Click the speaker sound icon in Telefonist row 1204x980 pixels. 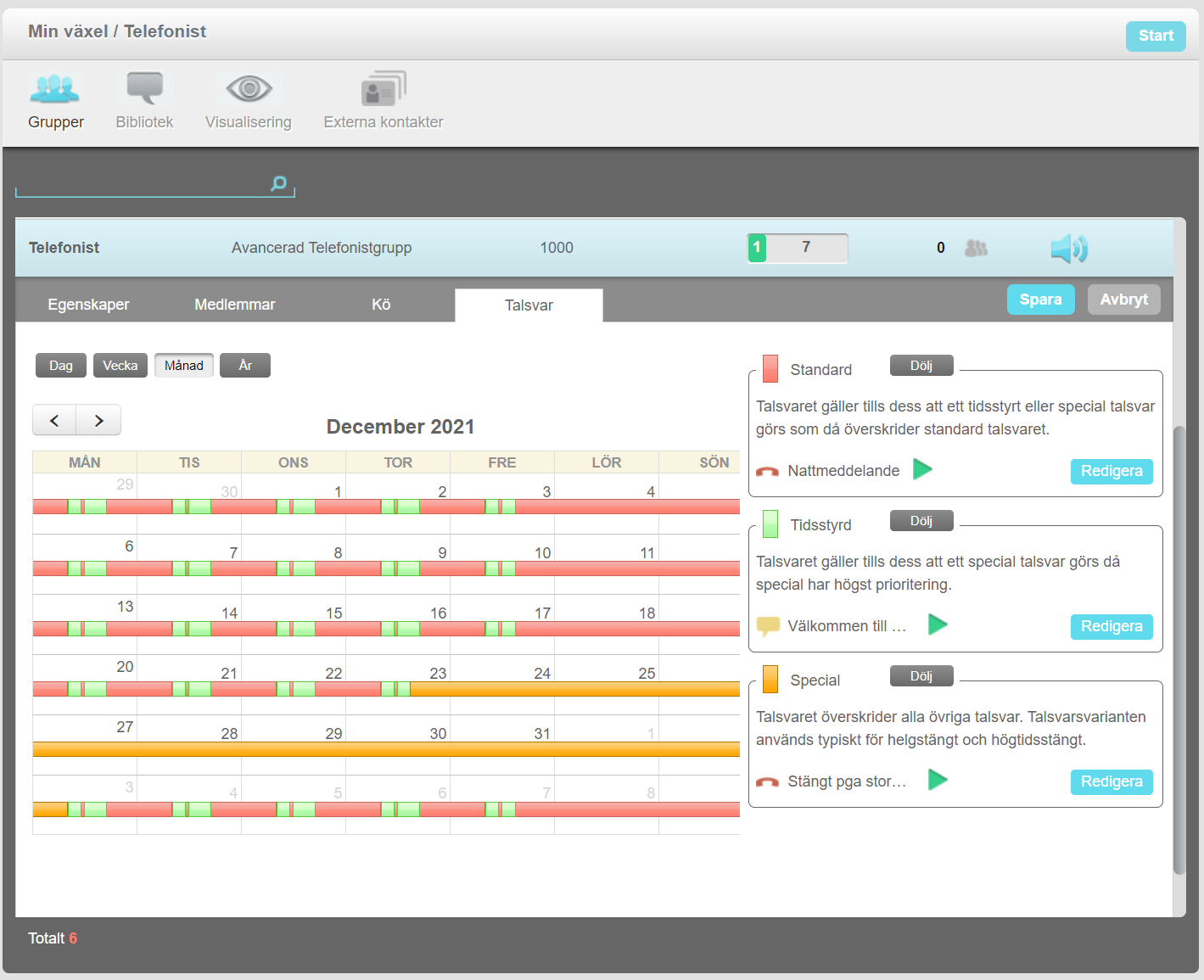pyautogui.click(x=1069, y=249)
